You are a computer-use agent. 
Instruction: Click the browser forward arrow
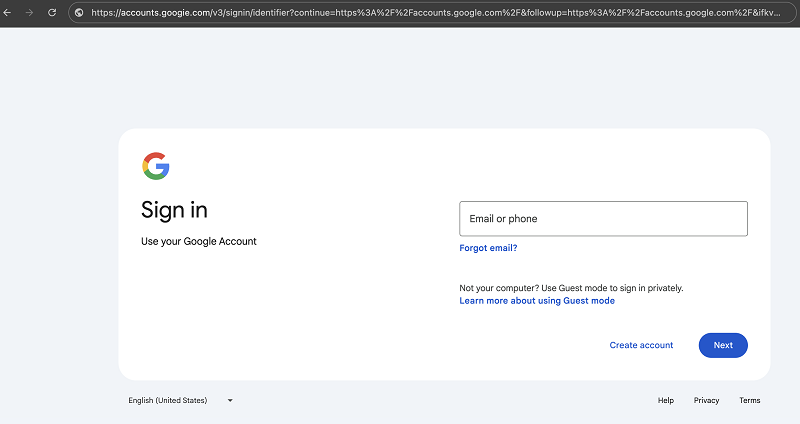30,13
